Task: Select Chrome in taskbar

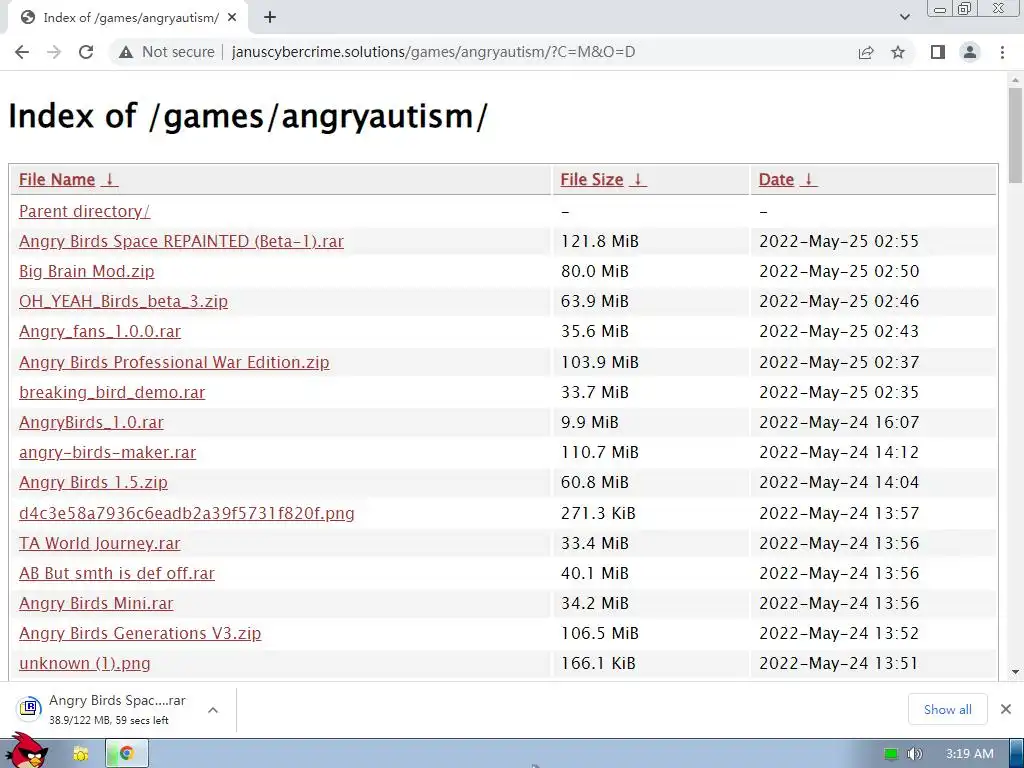Action: click(127, 754)
